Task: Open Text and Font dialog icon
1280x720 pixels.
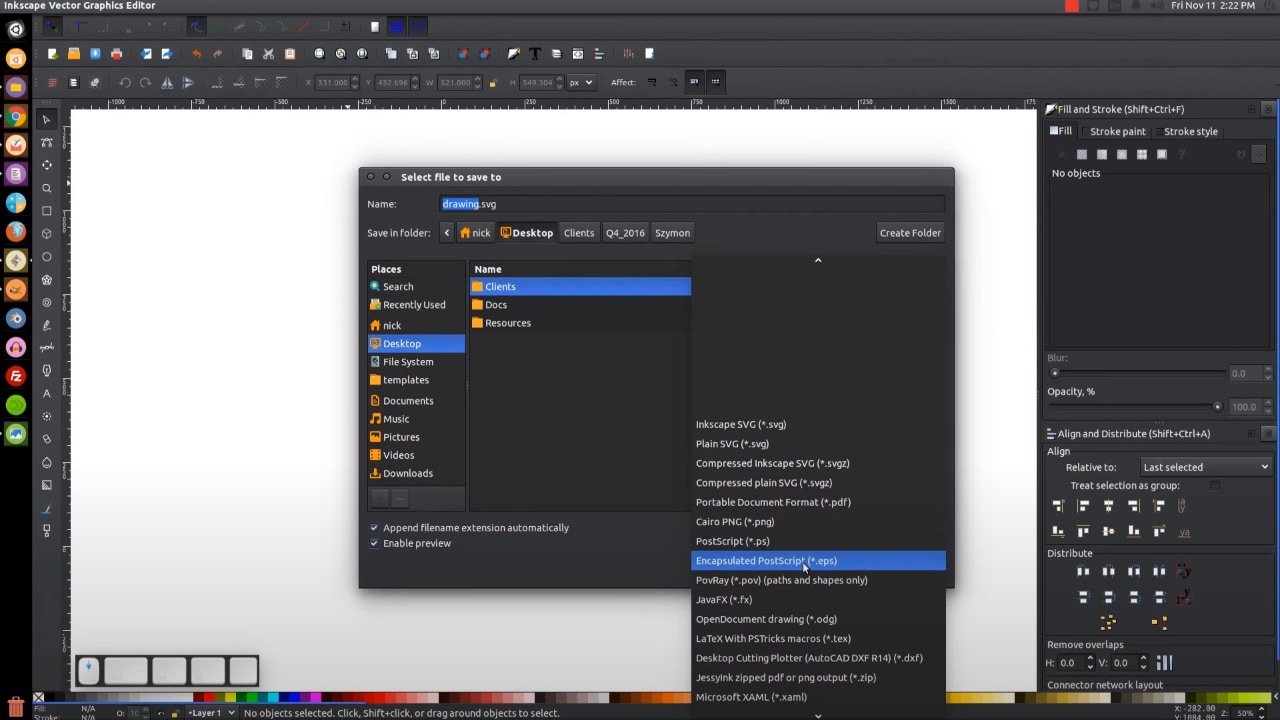Action: (x=535, y=54)
